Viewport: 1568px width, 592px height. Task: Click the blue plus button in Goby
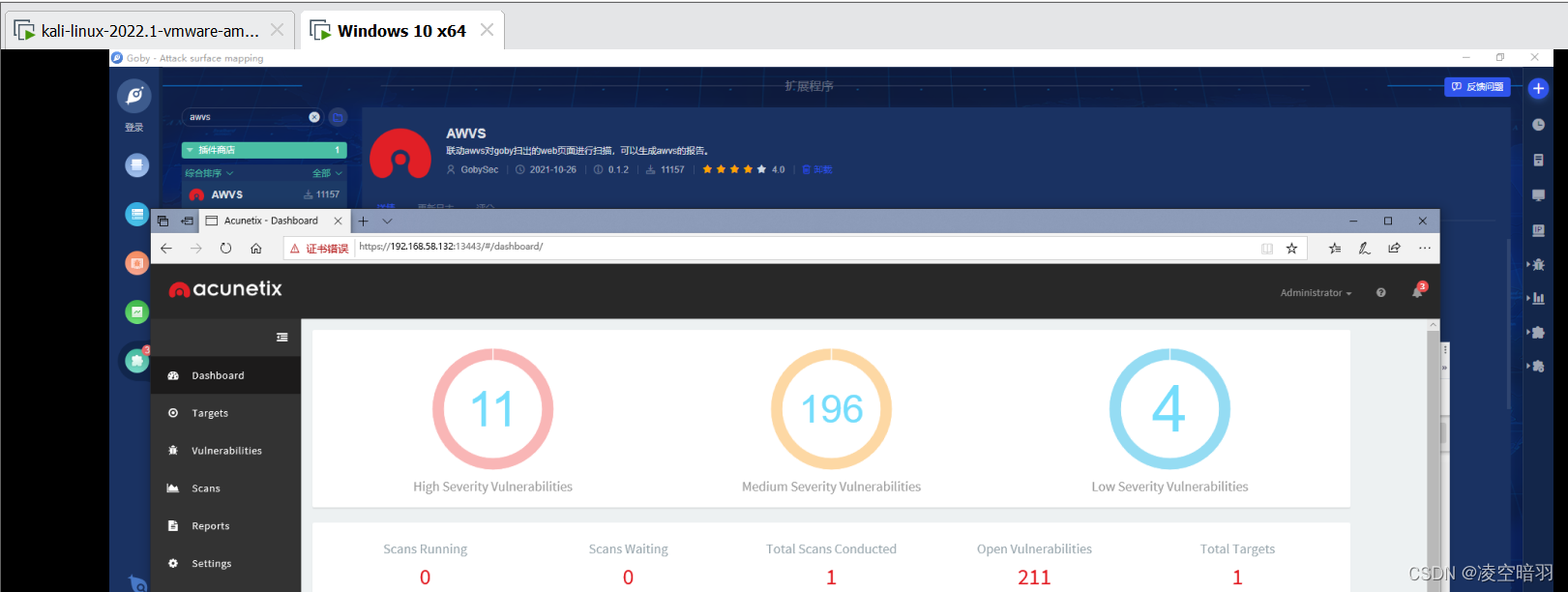[1538, 88]
